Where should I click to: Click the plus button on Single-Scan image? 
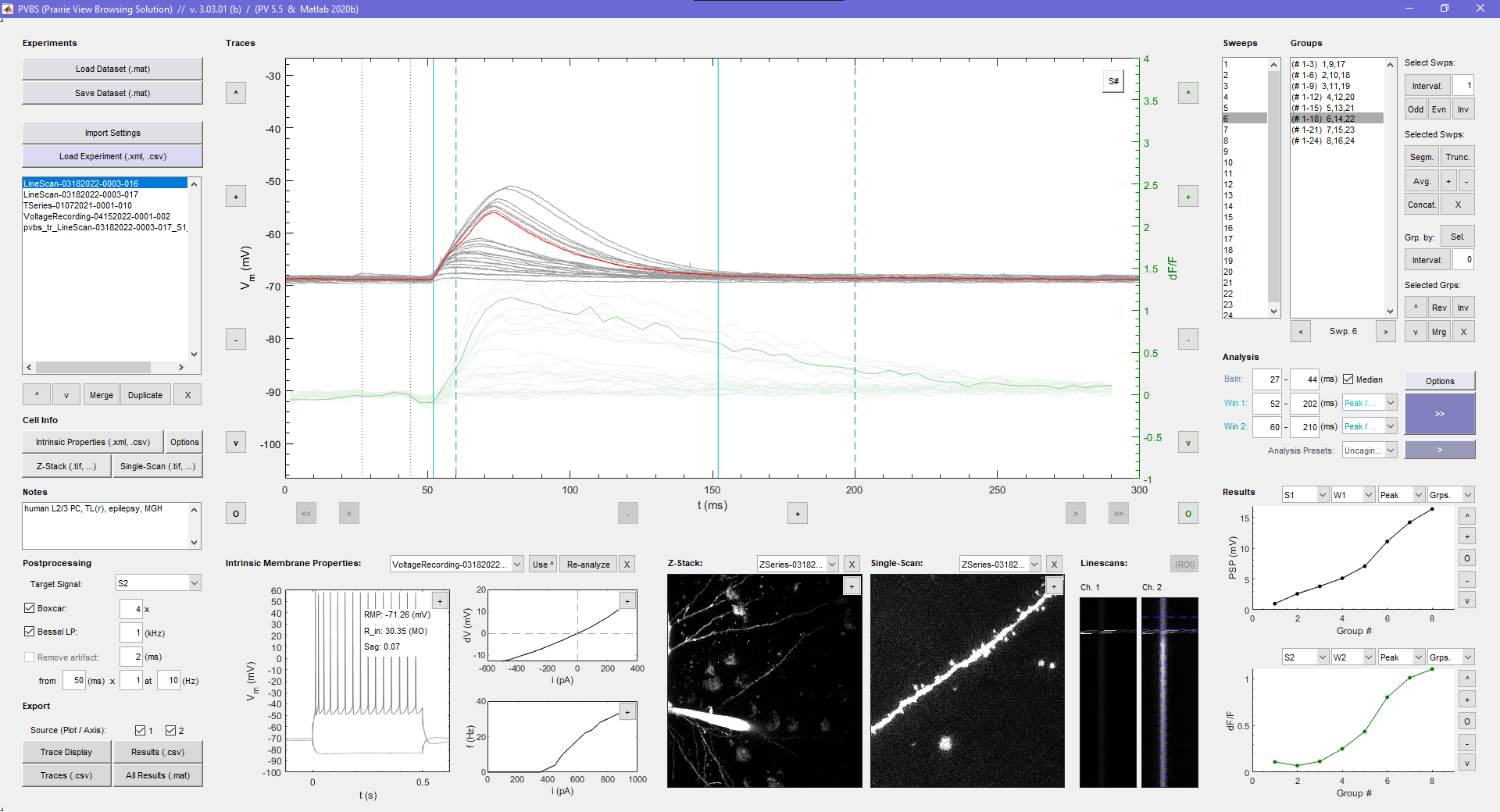click(1054, 586)
